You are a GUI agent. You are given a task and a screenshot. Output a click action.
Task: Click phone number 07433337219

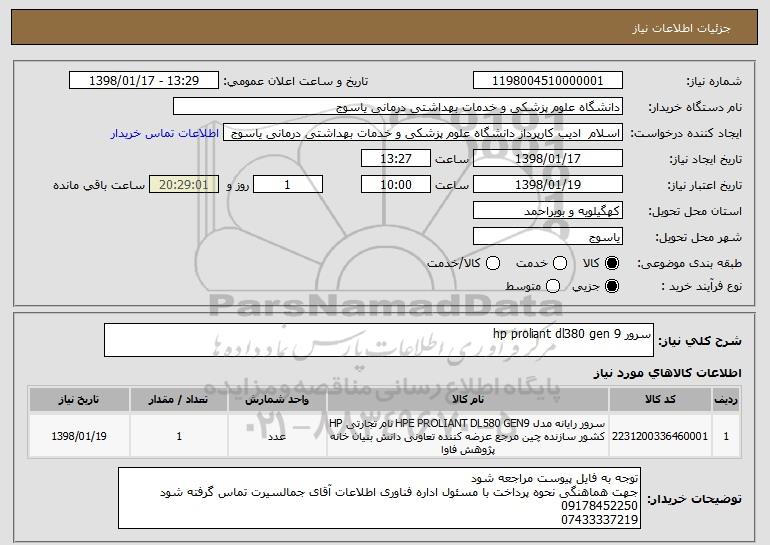(599, 519)
